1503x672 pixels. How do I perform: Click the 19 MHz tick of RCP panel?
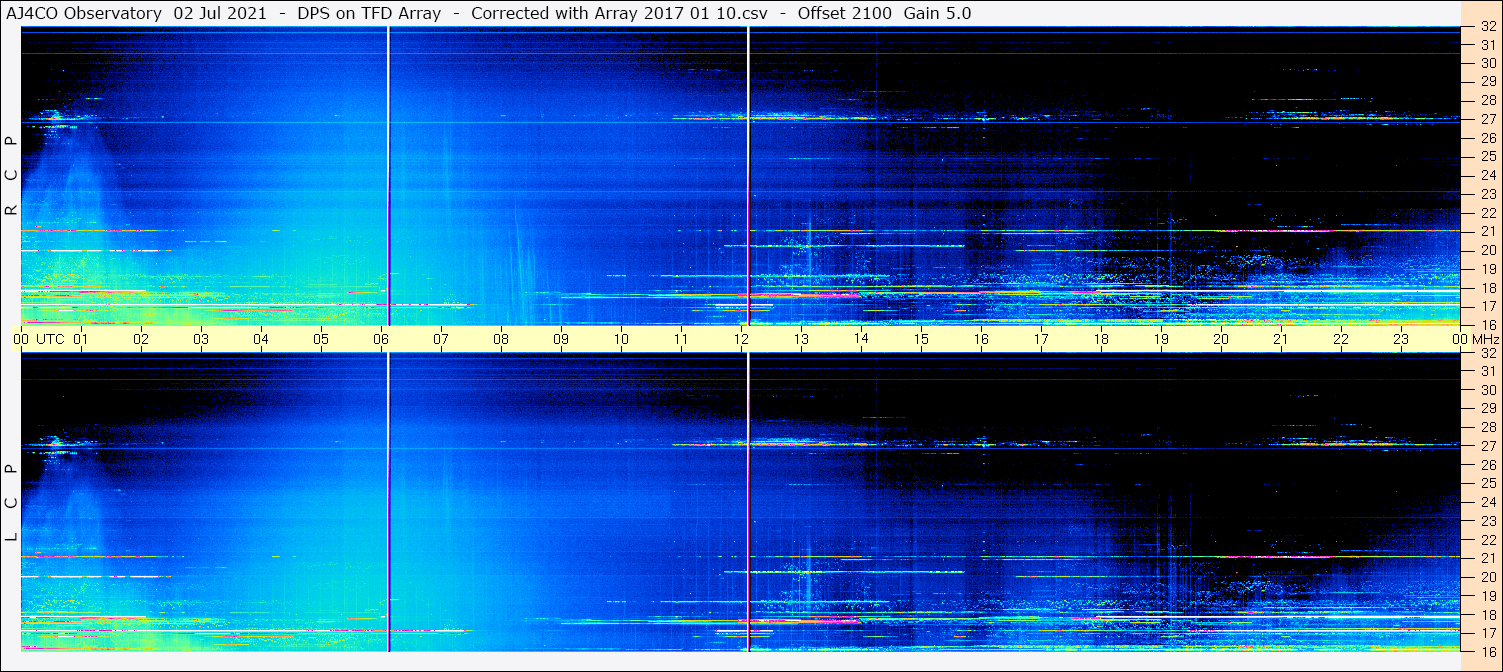pyautogui.click(x=1487, y=269)
